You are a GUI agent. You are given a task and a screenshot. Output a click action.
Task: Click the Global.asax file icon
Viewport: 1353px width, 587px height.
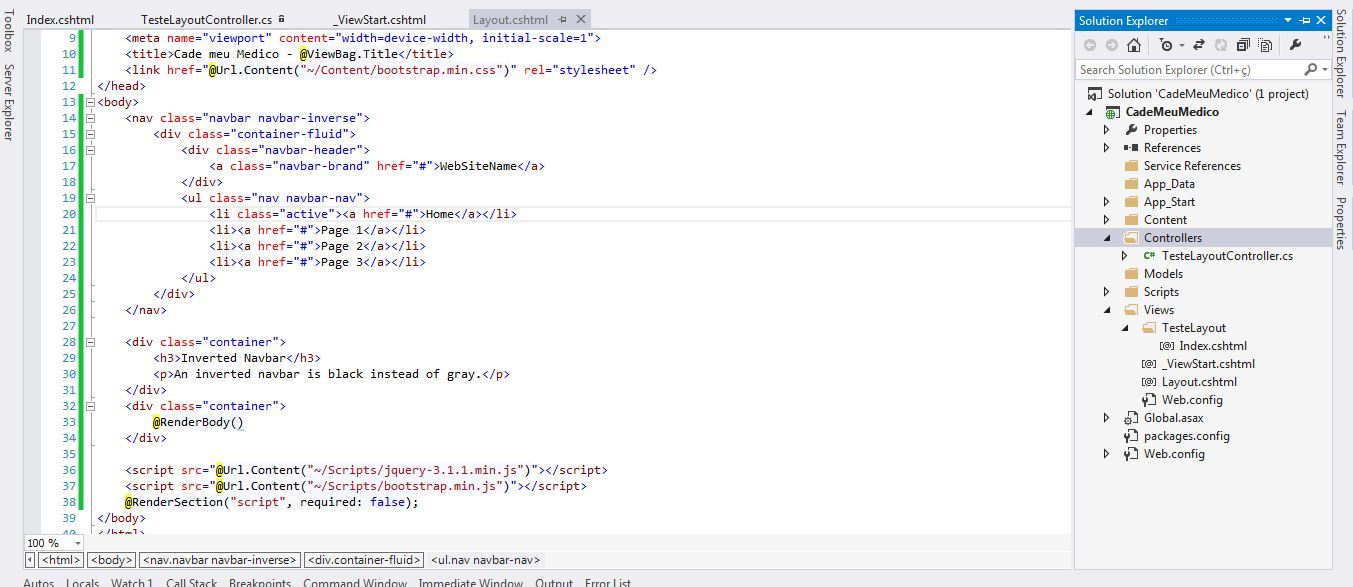tap(1131, 418)
